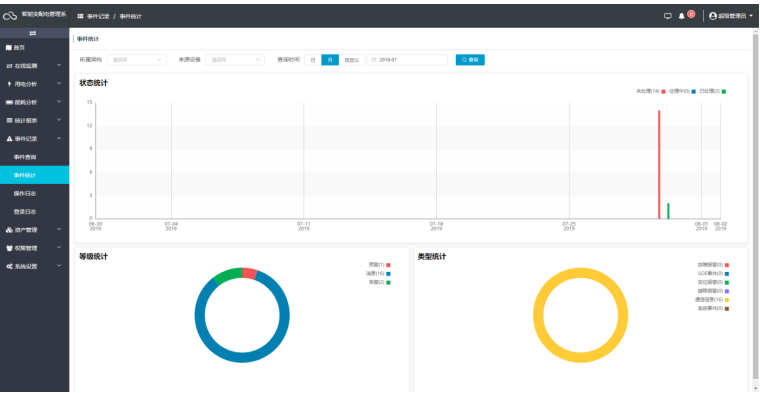Expand 在线监测 menu chevron
Image resolution: width=760 pixels, height=393 pixels.
coord(59,65)
